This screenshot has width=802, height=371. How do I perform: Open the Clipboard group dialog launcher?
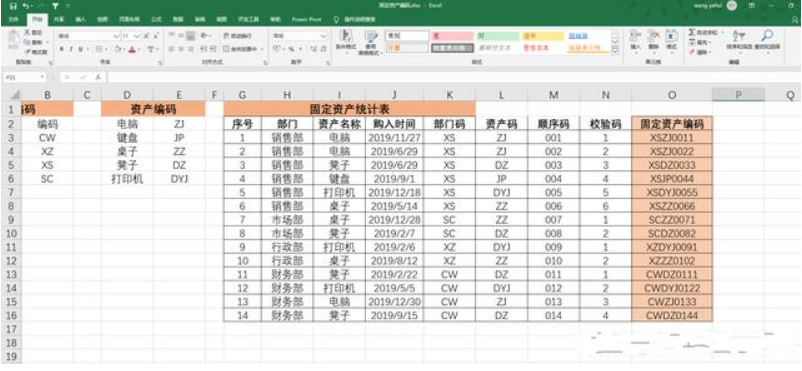tap(51, 62)
